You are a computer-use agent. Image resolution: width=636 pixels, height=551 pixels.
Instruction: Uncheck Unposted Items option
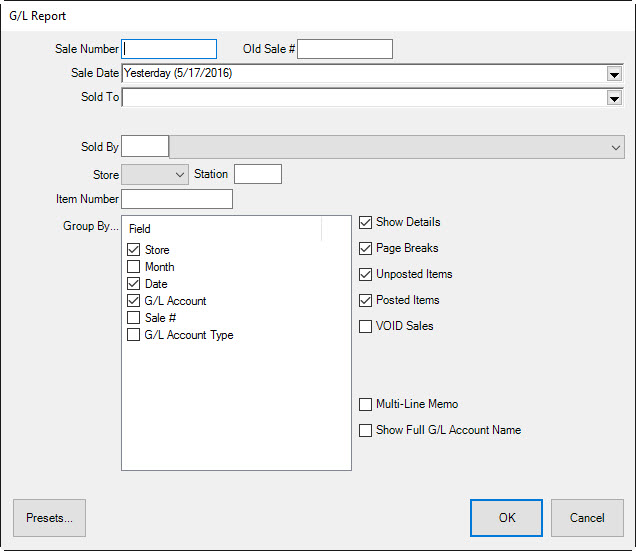[x=366, y=274]
